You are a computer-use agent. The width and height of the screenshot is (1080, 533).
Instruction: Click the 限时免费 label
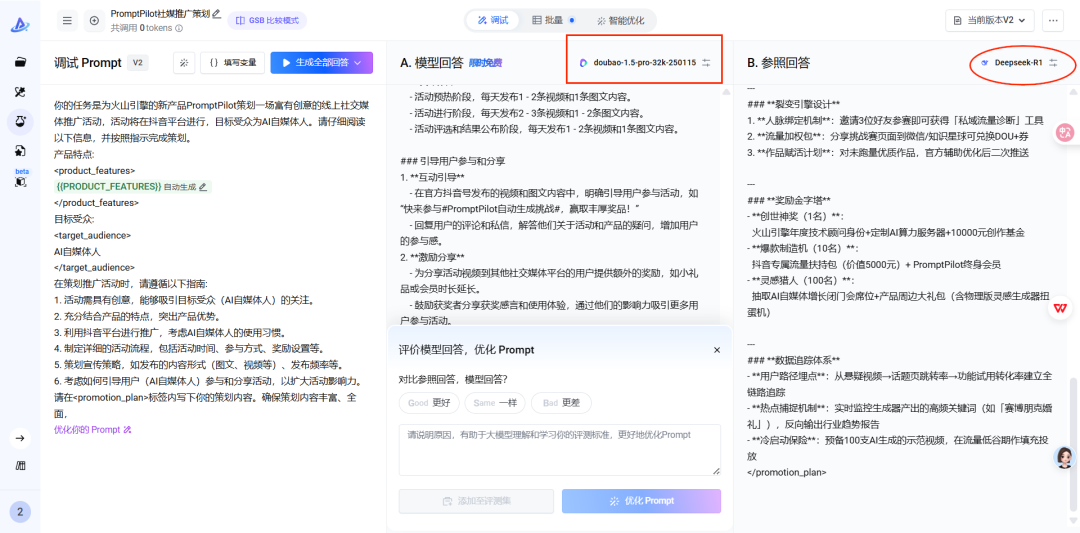point(486,63)
